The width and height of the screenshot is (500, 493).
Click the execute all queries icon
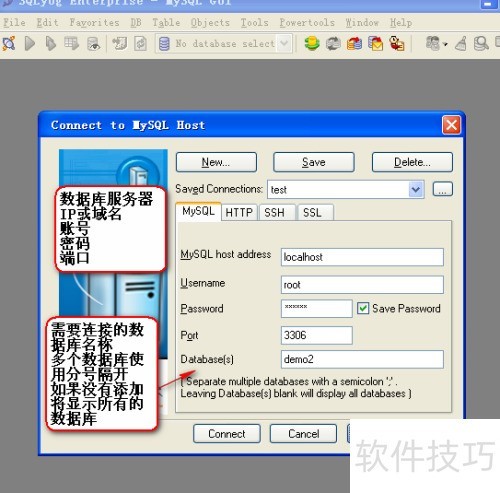pos(50,43)
